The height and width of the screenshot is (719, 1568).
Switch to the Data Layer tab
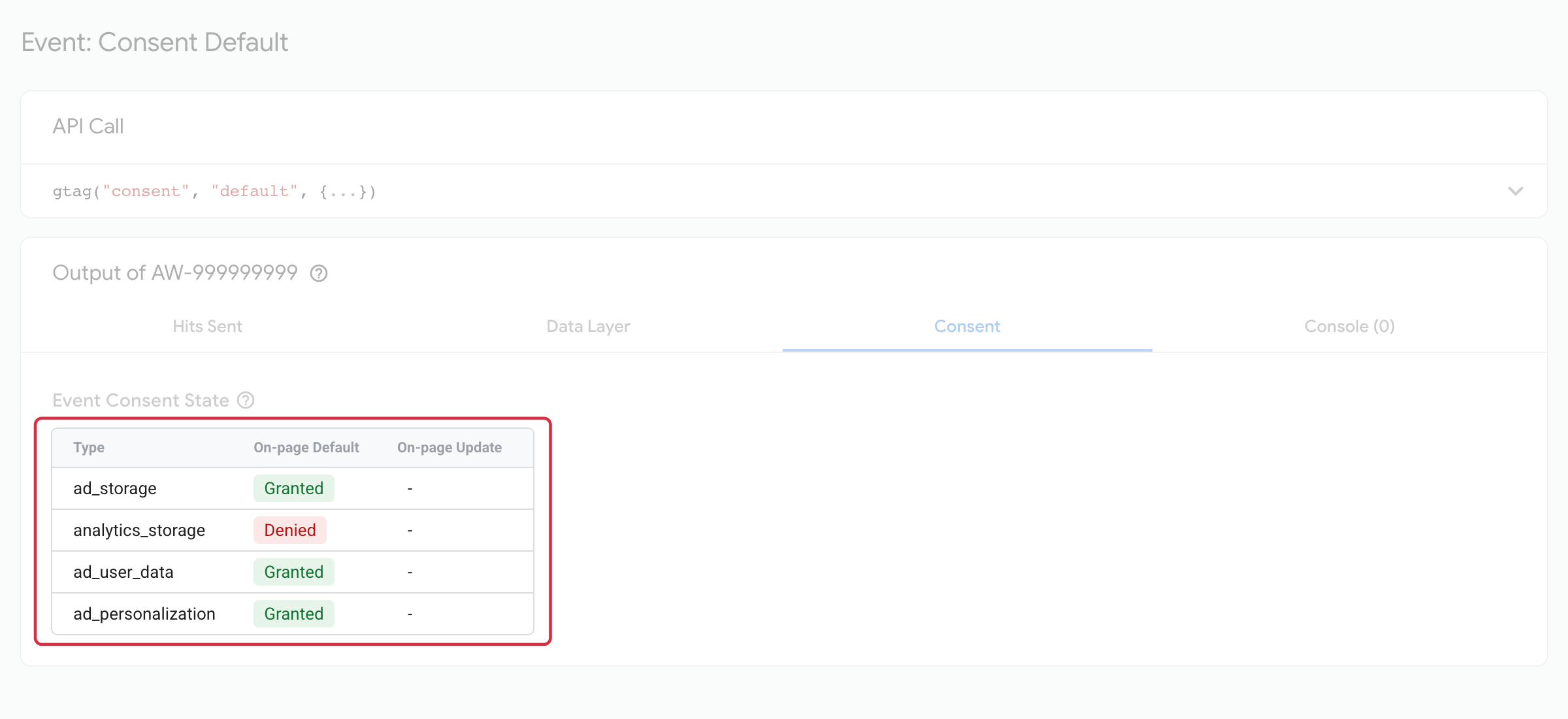tap(588, 326)
